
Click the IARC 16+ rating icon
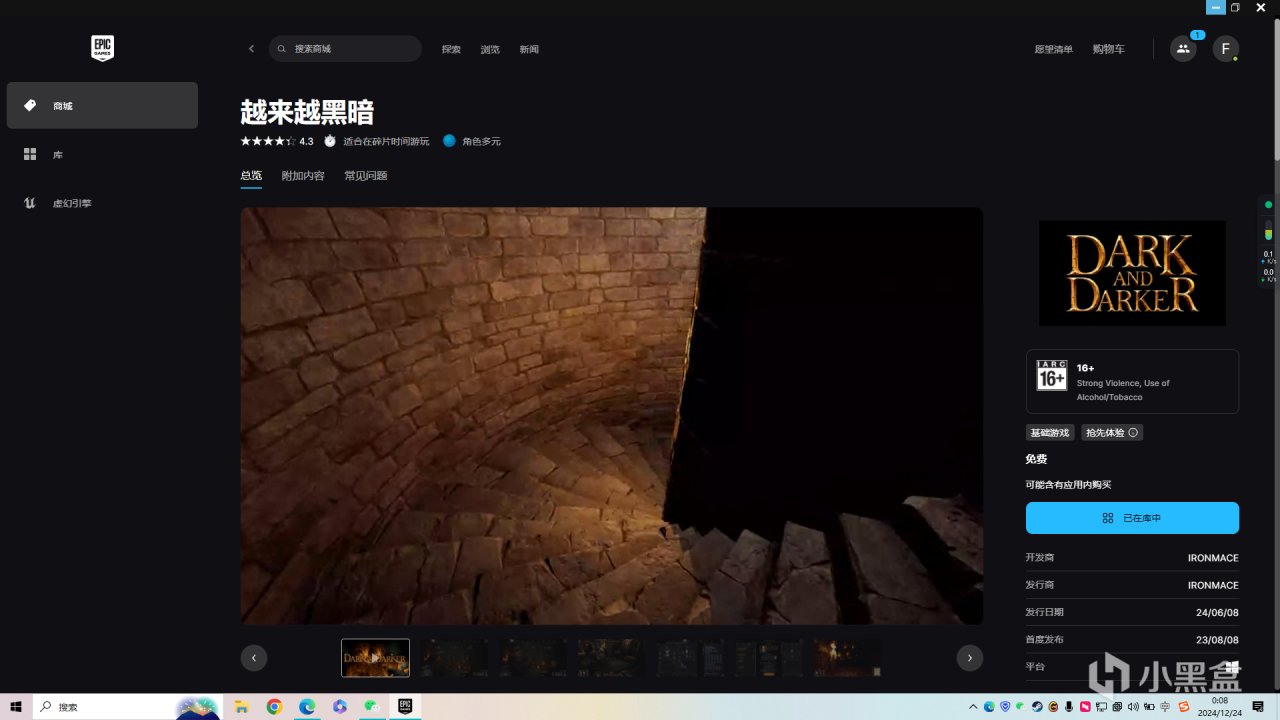coord(1052,375)
